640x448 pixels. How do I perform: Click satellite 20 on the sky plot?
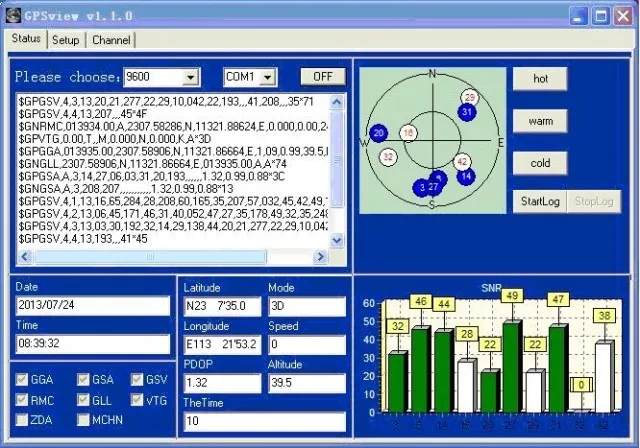(378, 133)
